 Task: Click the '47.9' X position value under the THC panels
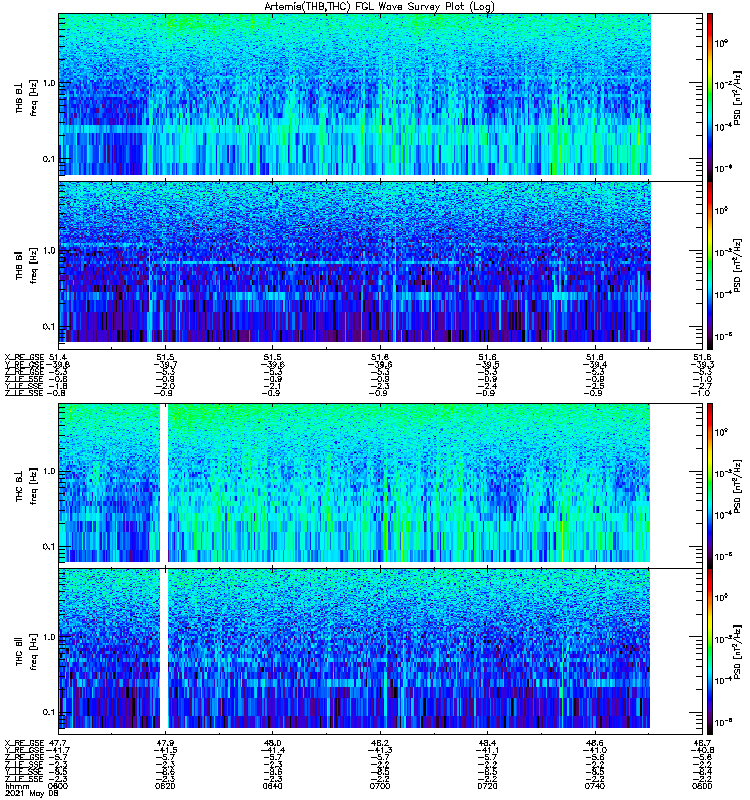164,743
